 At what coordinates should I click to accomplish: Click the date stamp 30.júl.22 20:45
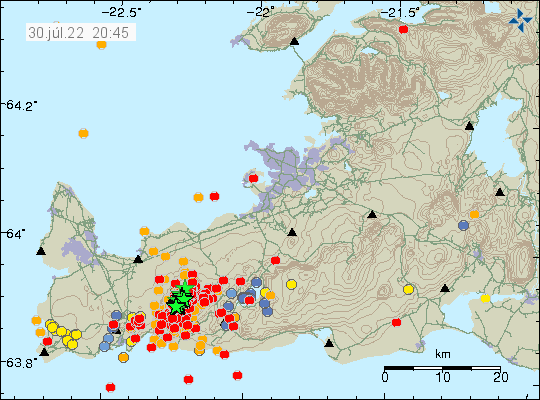79,33
